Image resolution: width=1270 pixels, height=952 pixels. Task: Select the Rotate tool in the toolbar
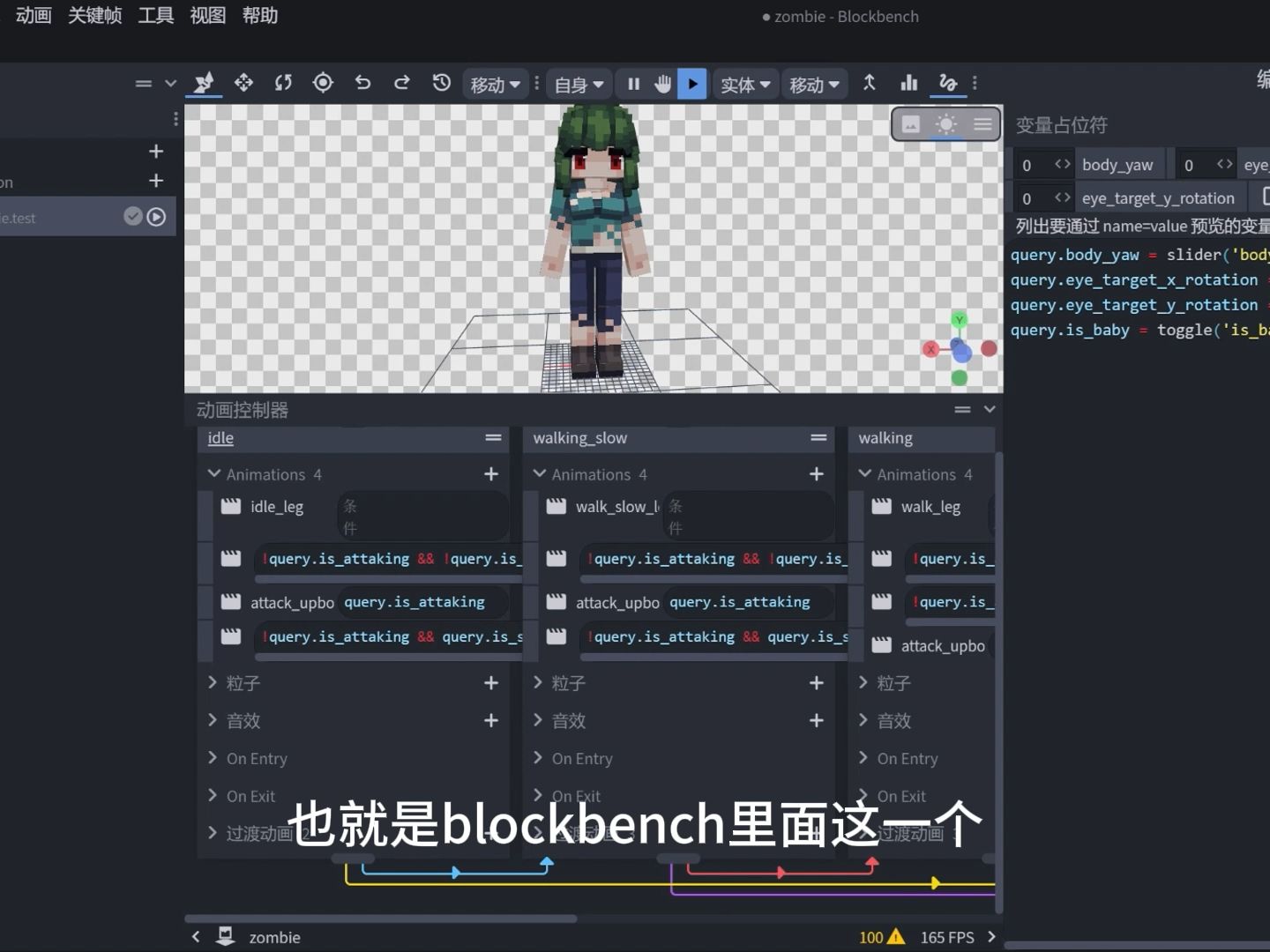(283, 83)
